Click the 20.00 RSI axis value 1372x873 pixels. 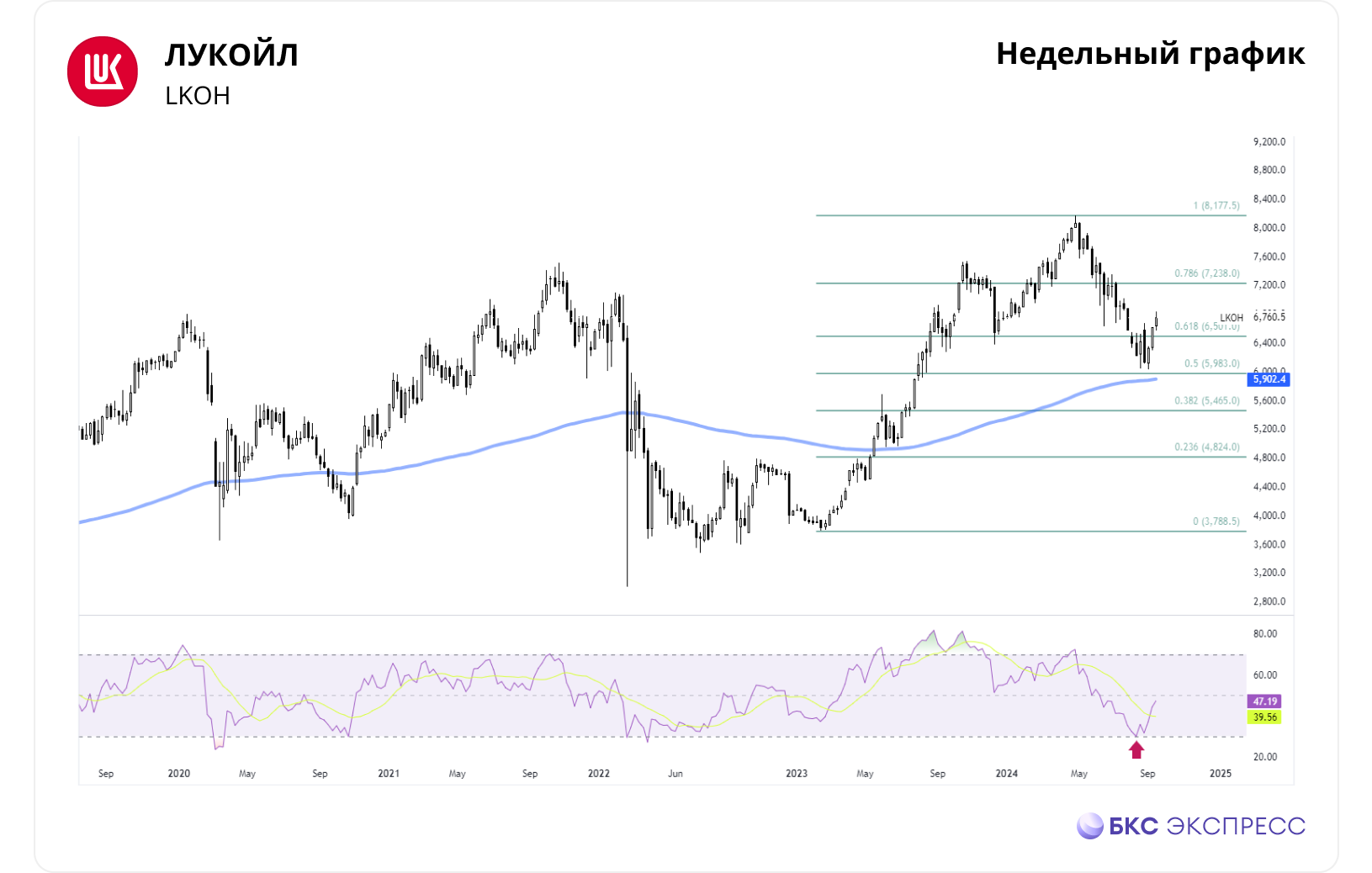pos(1265,757)
